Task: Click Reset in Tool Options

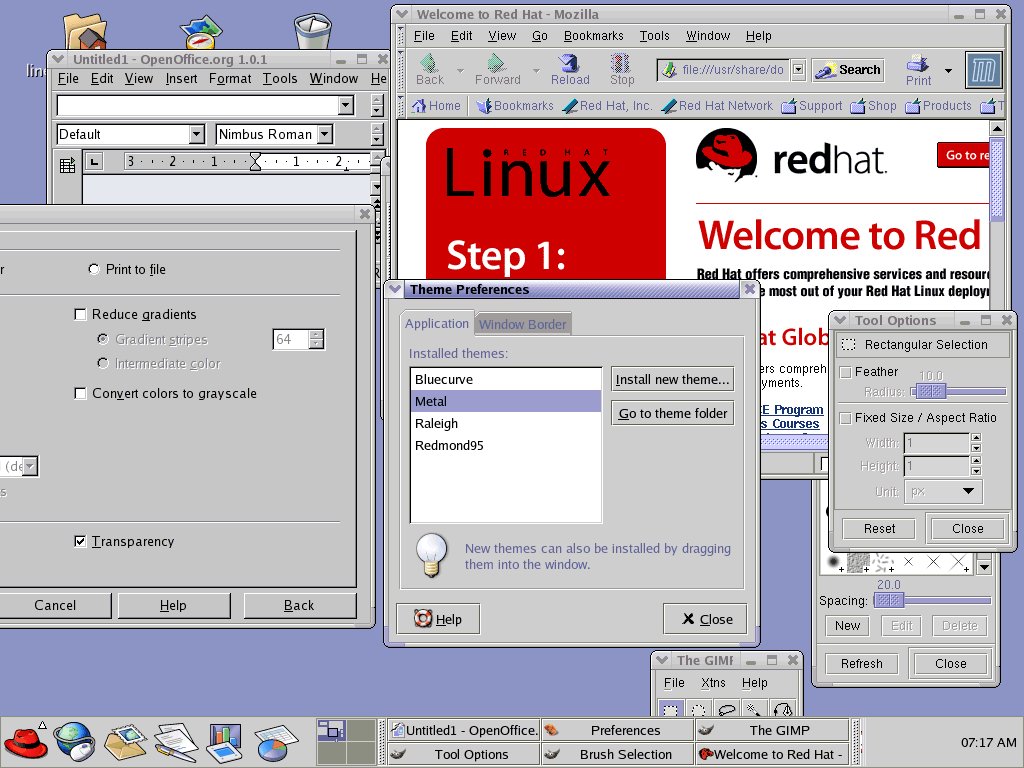Action: click(879, 528)
